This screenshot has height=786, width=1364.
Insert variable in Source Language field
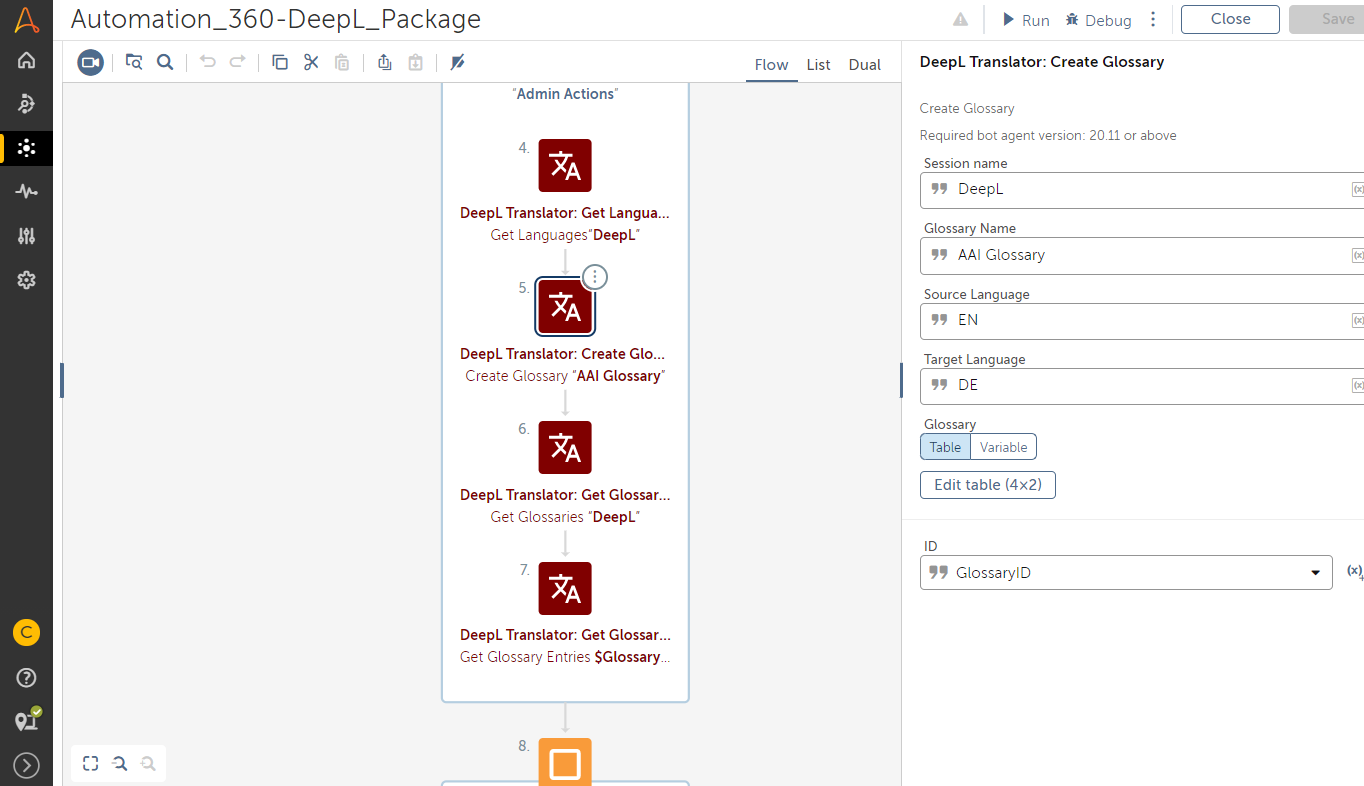pyautogui.click(x=1358, y=320)
